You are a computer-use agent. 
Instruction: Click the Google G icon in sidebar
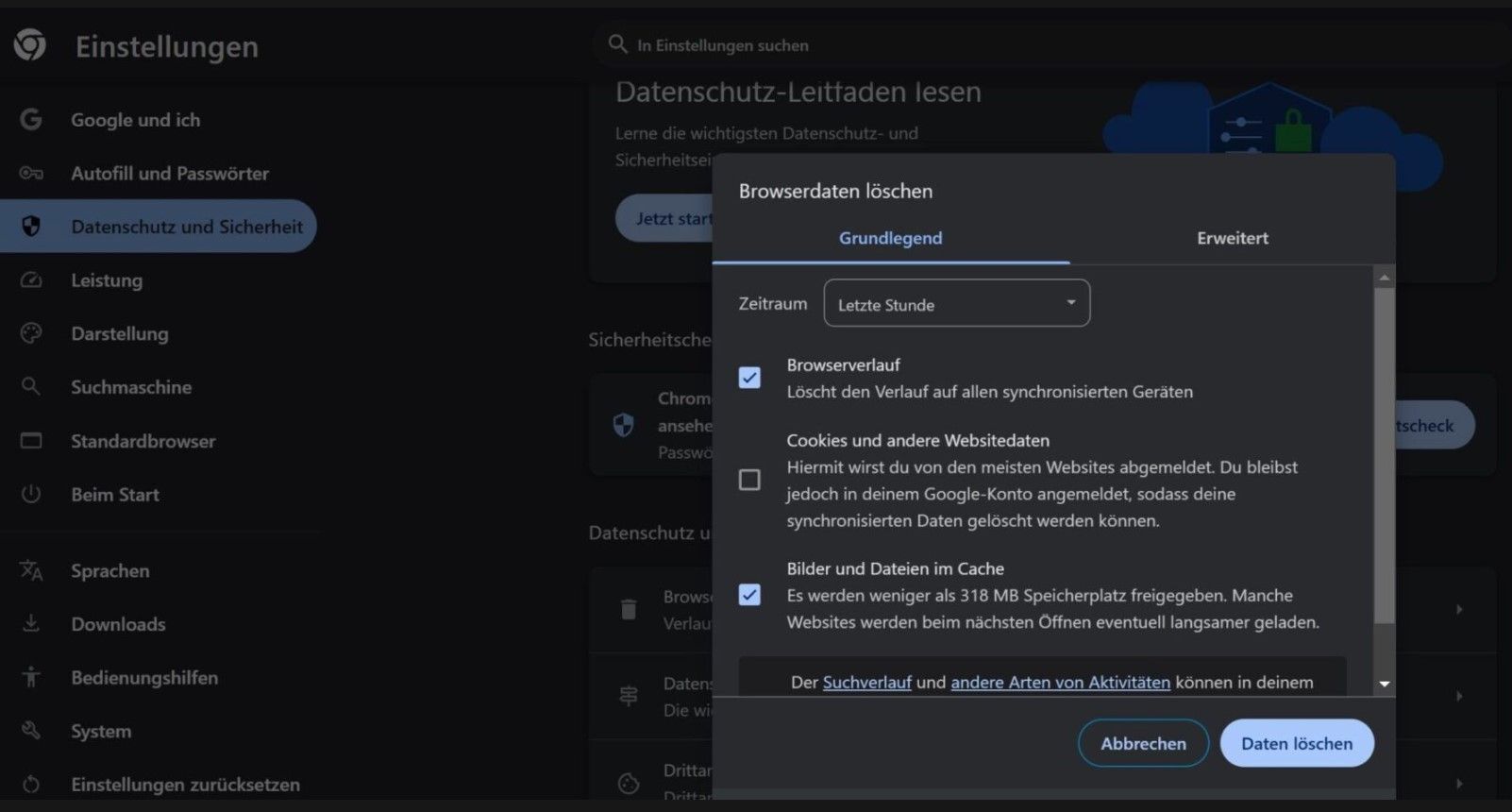tap(31, 120)
